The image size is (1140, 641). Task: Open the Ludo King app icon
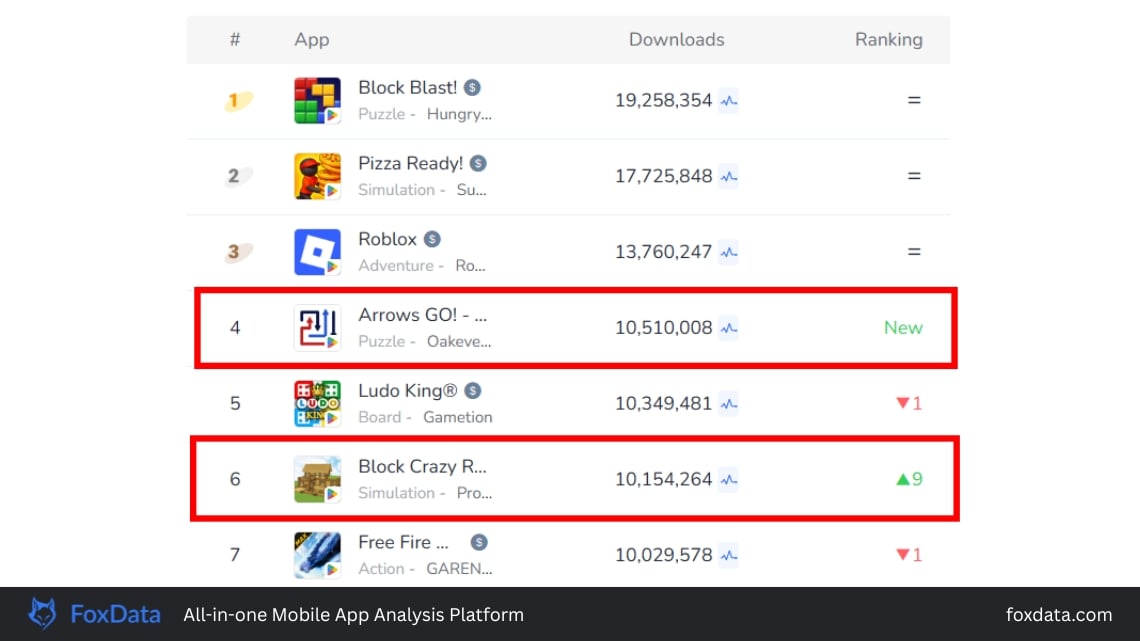click(317, 403)
